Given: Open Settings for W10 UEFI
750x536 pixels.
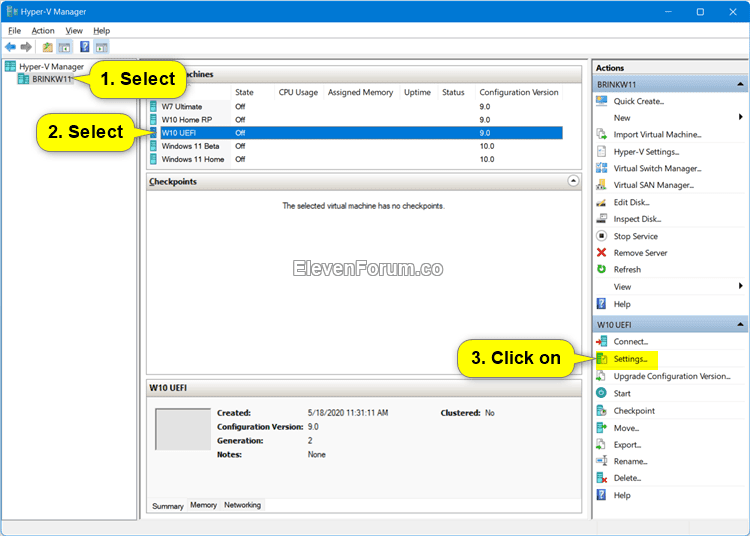Looking at the screenshot, I should coord(630,359).
